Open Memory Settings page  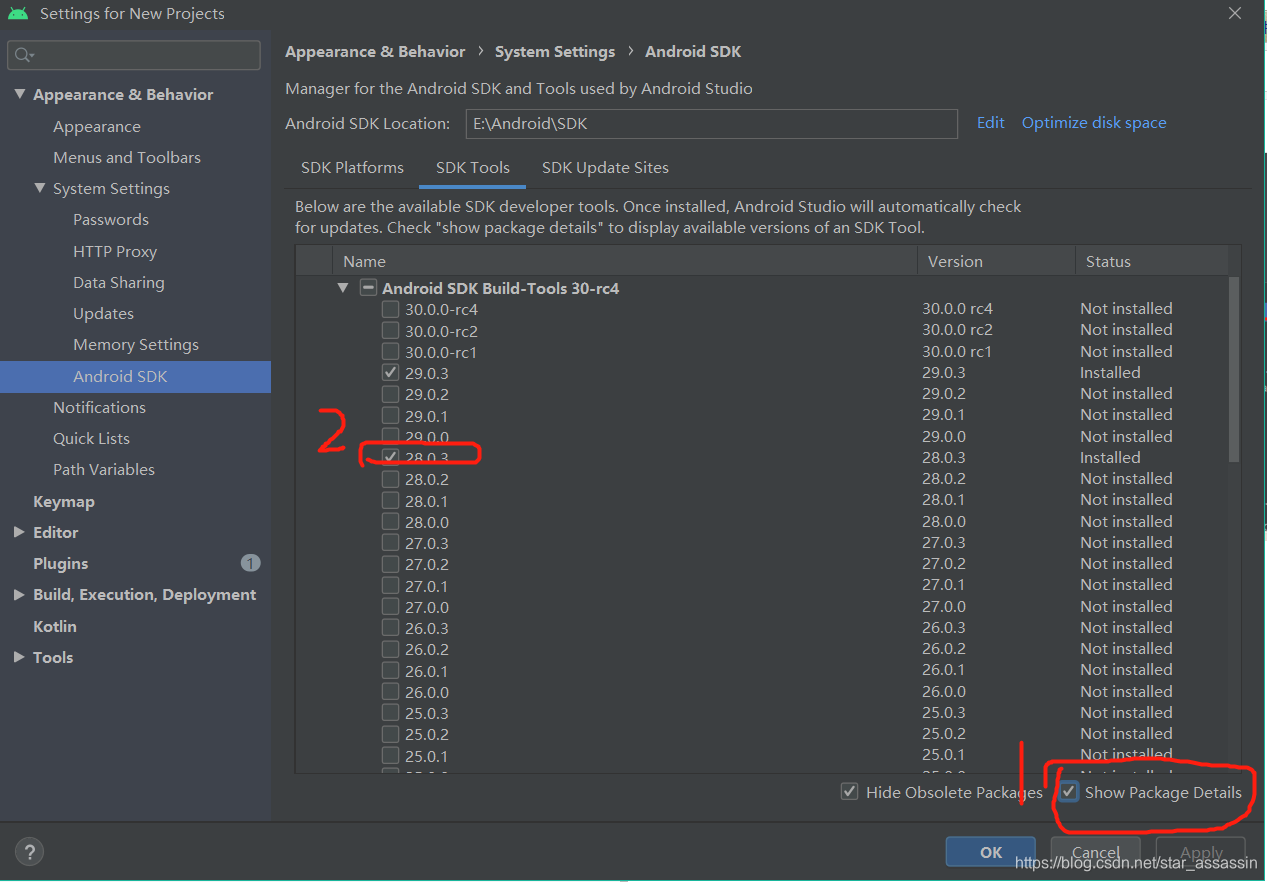136,344
